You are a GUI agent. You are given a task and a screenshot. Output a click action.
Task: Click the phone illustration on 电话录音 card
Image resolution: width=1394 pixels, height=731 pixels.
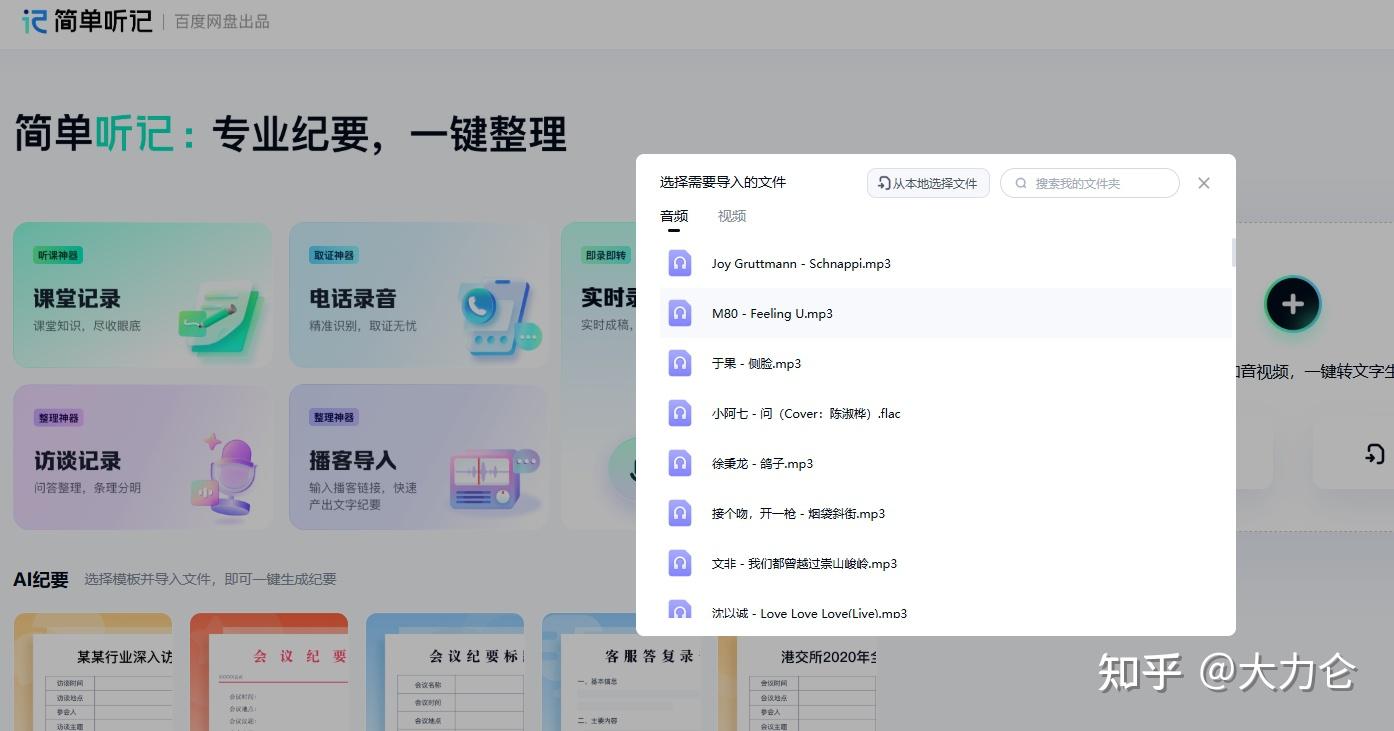(500, 318)
